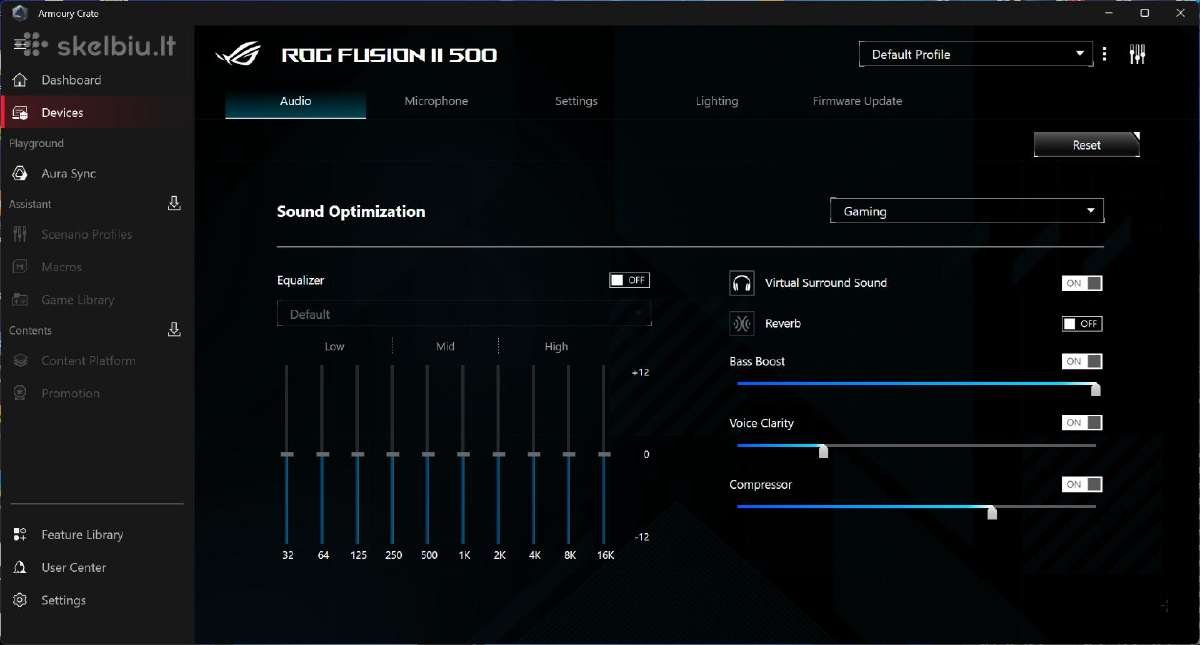Click the ROG FUSION II 500 title
This screenshot has height=645, width=1200.
point(389,55)
